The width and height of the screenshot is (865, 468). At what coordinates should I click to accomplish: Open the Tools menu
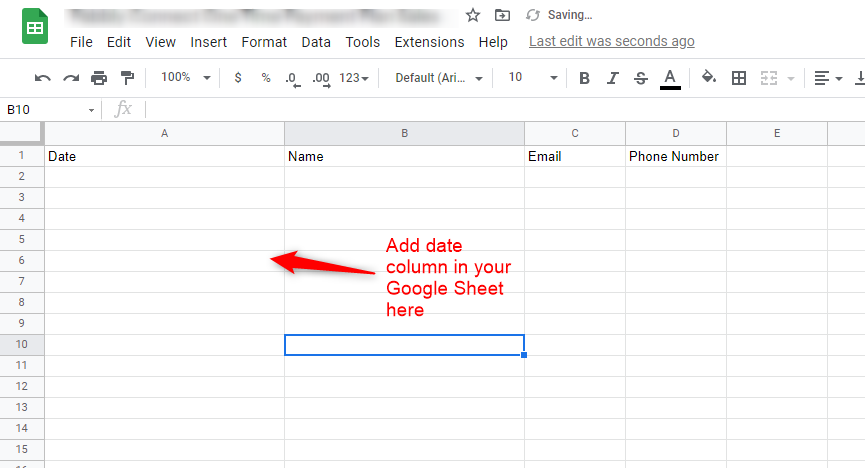pyautogui.click(x=362, y=42)
